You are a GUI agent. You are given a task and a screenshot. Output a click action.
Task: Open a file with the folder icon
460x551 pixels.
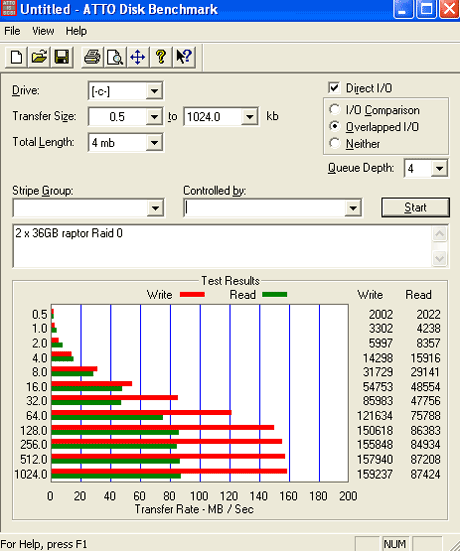[39, 57]
